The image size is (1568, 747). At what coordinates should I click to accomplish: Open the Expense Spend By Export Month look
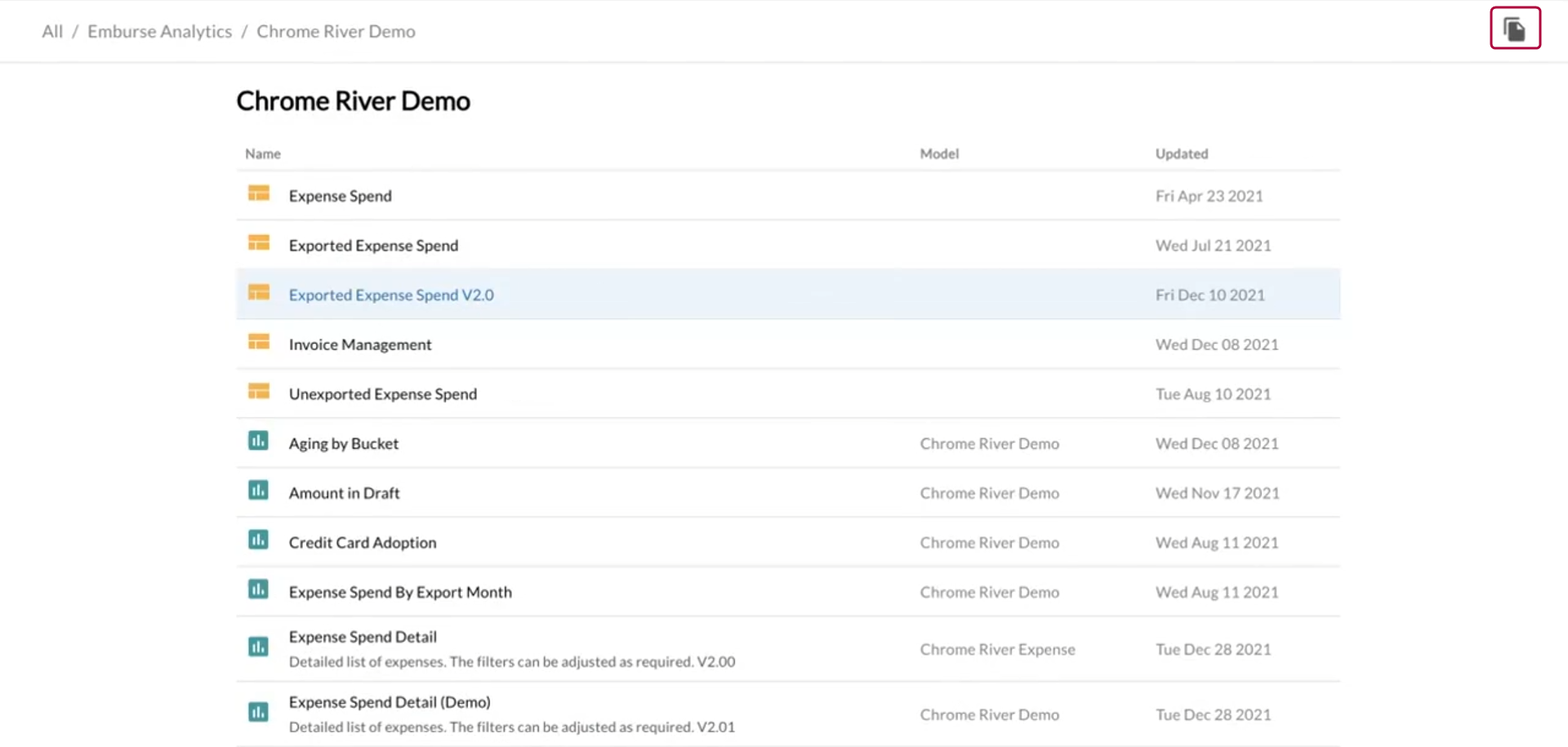point(400,592)
